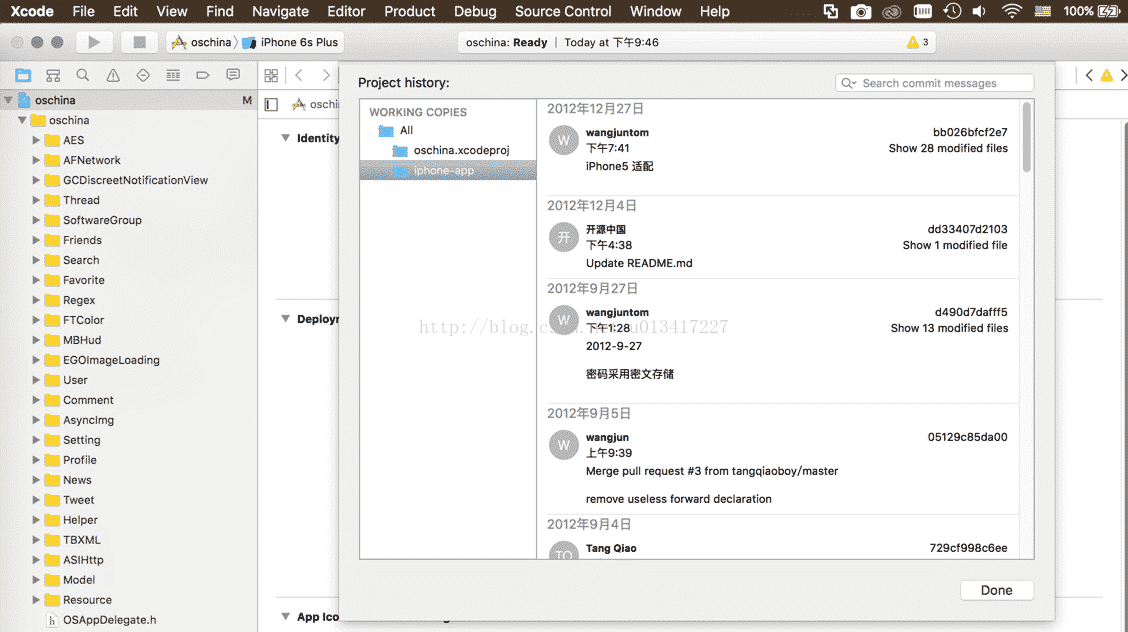Viewport: 1128px width, 632px height.
Task: Choose iPhone 6s Plus destination
Action: [x=291, y=42]
